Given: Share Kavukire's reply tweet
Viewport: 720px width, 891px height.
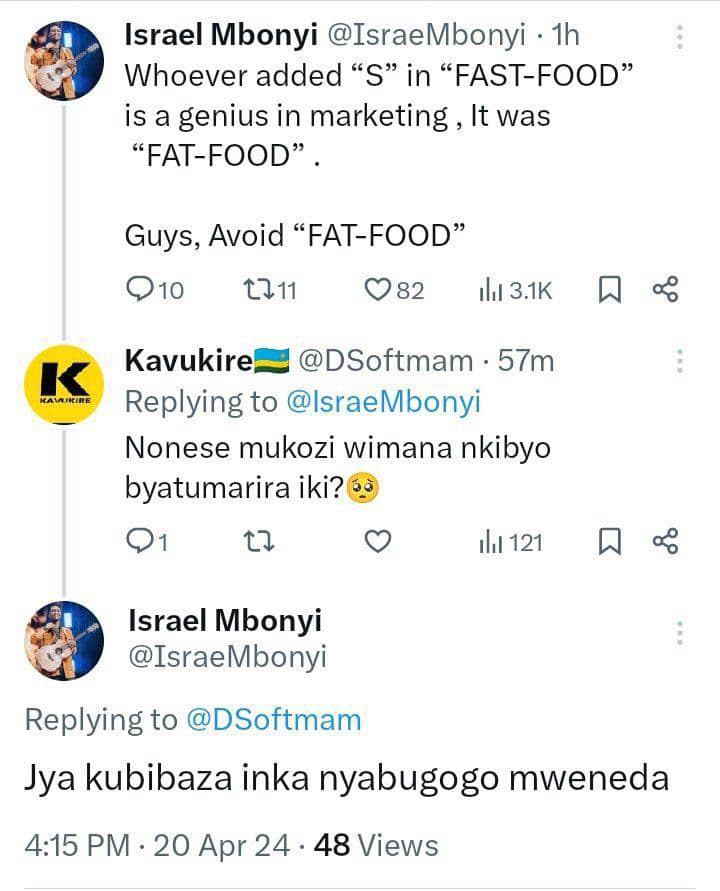Looking at the screenshot, I should tap(666, 542).
